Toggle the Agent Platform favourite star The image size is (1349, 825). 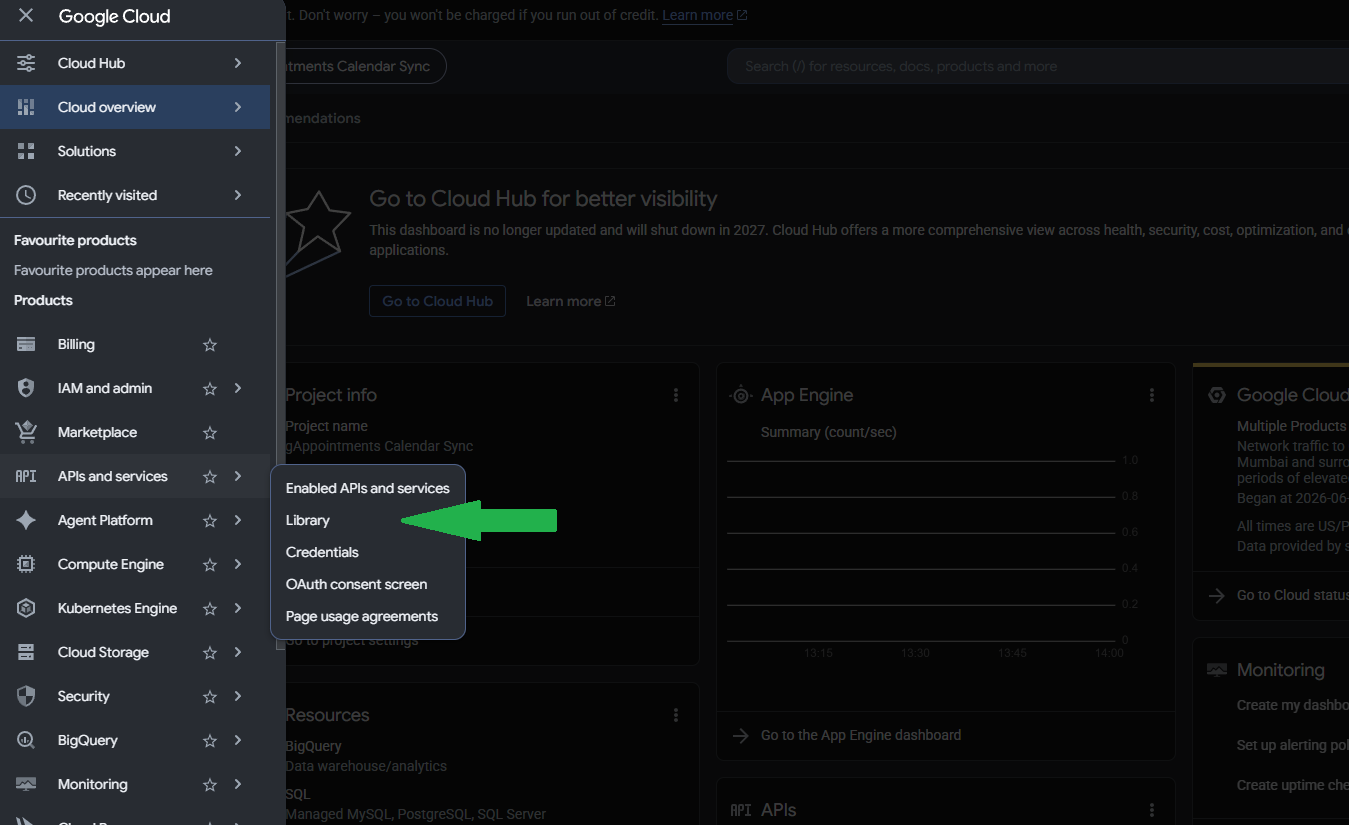click(210, 520)
